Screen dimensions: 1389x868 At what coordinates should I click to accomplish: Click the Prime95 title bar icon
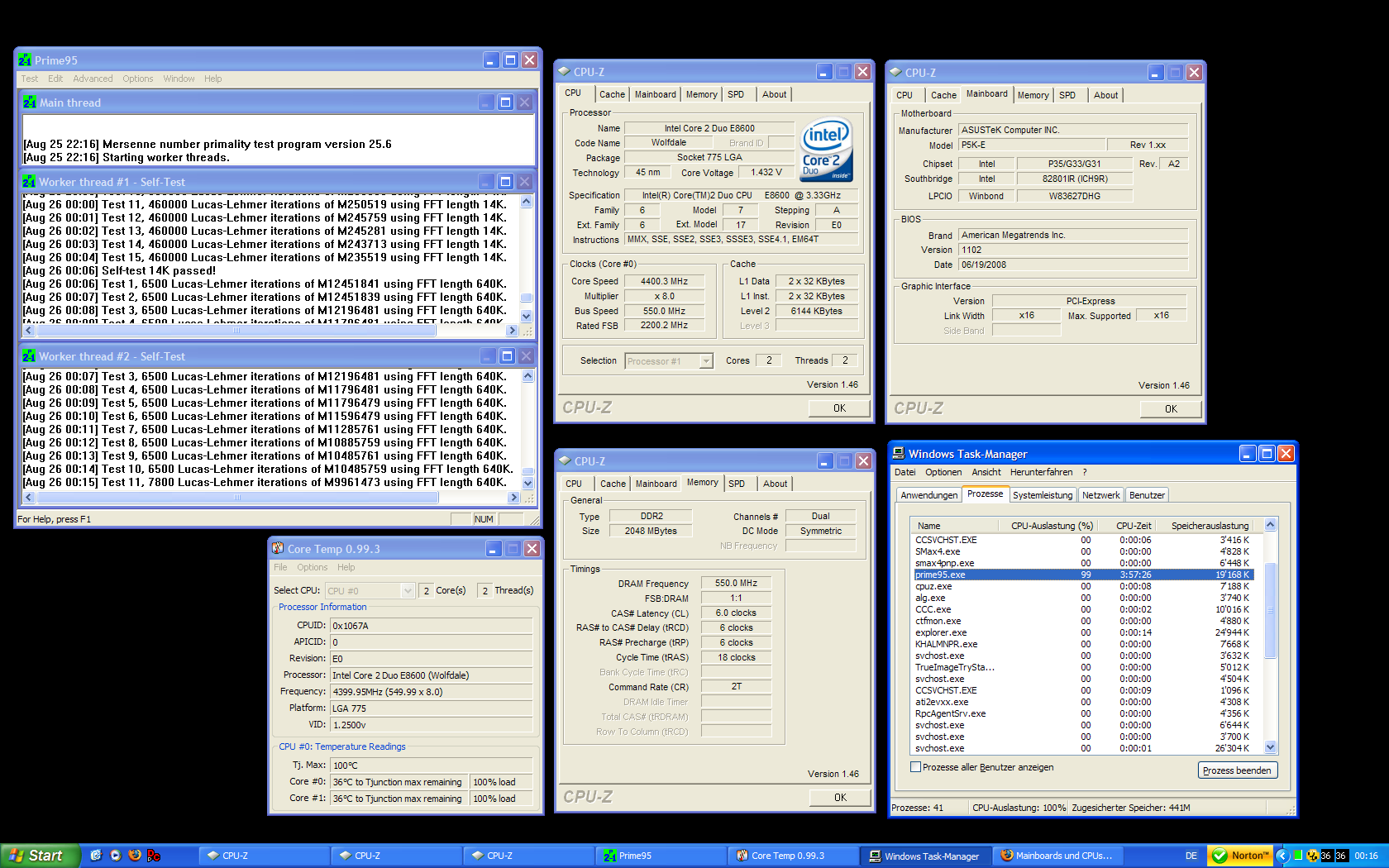(x=25, y=60)
